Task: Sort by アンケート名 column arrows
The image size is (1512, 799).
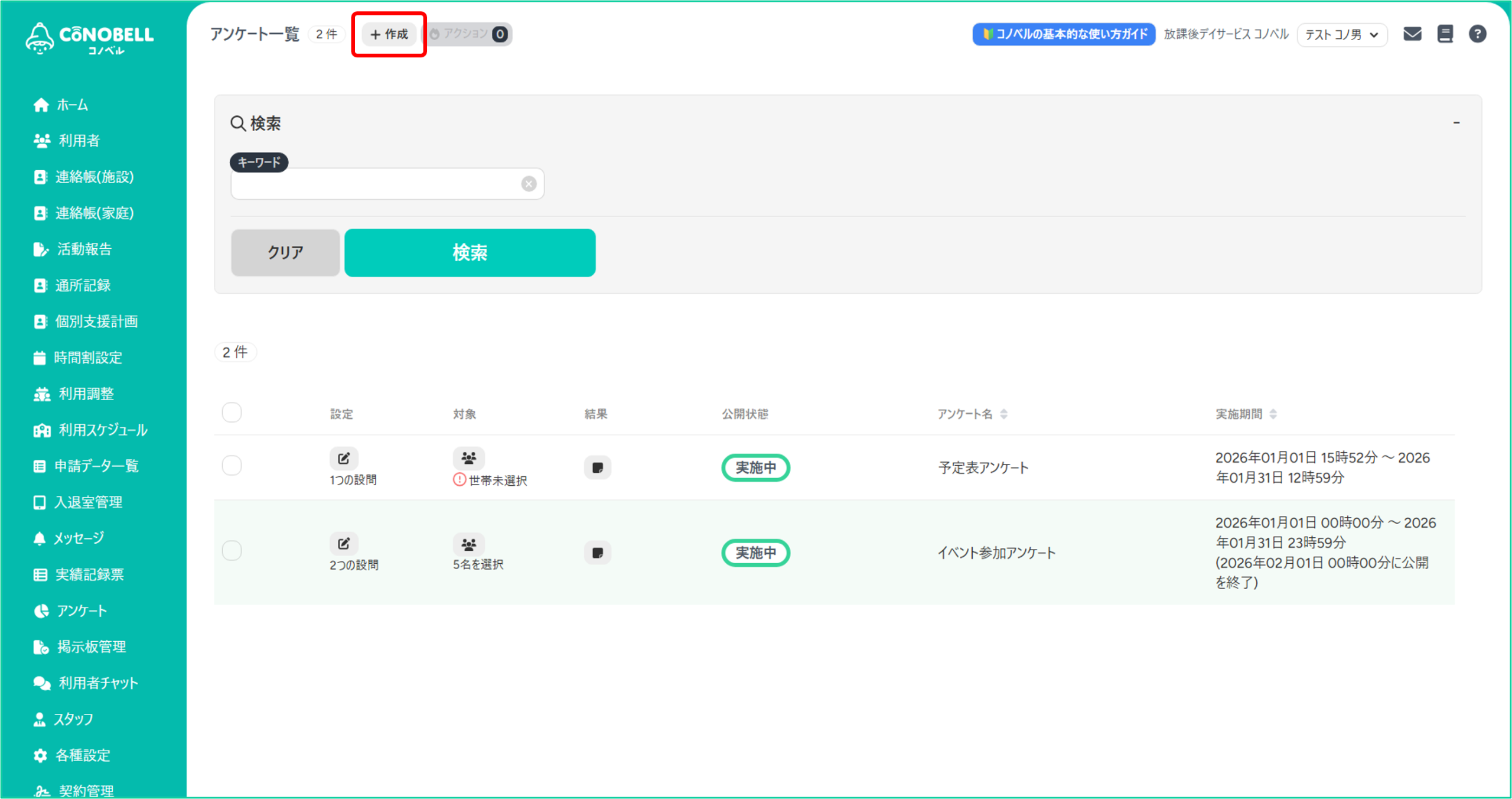Action: coord(1003,414)
